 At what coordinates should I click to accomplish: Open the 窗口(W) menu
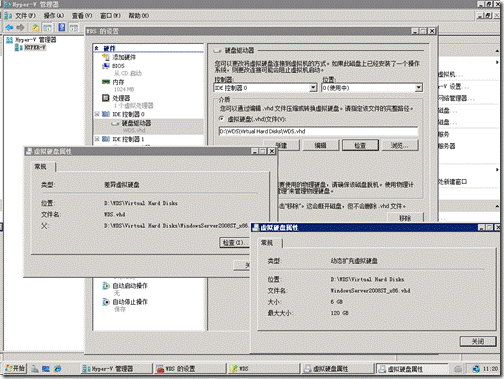tap(110, 16)
